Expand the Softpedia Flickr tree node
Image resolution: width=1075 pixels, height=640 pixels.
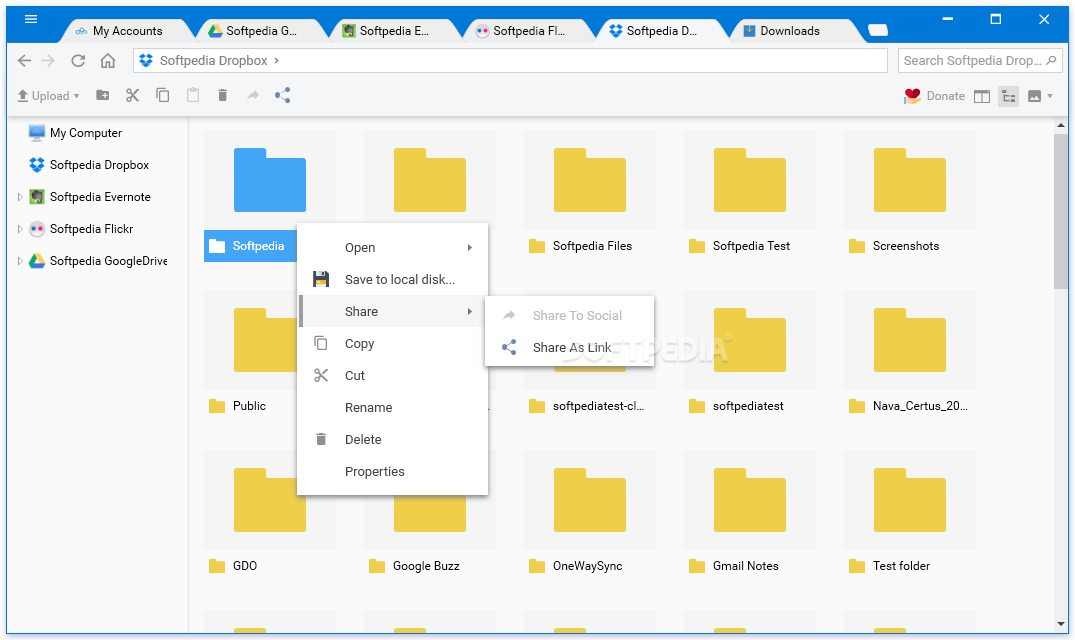[x=20, y=229]
